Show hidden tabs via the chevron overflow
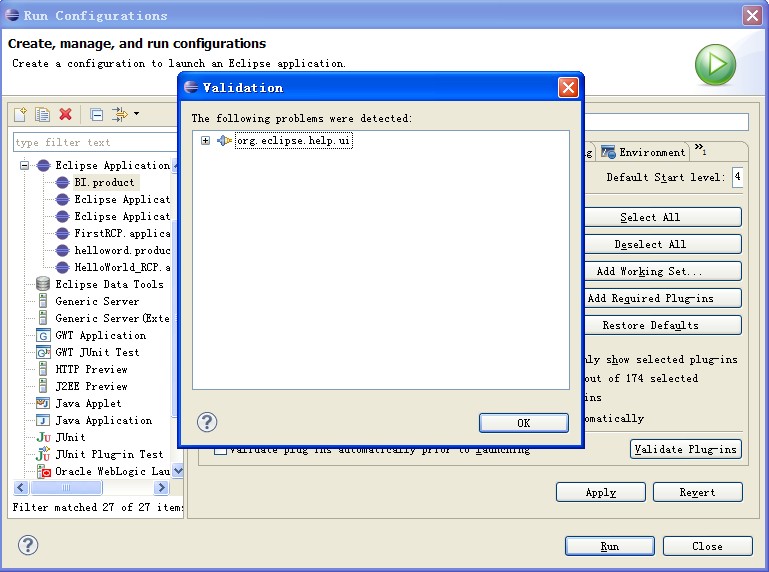Screen dimensions: 769x572 [x=700, y=149]
